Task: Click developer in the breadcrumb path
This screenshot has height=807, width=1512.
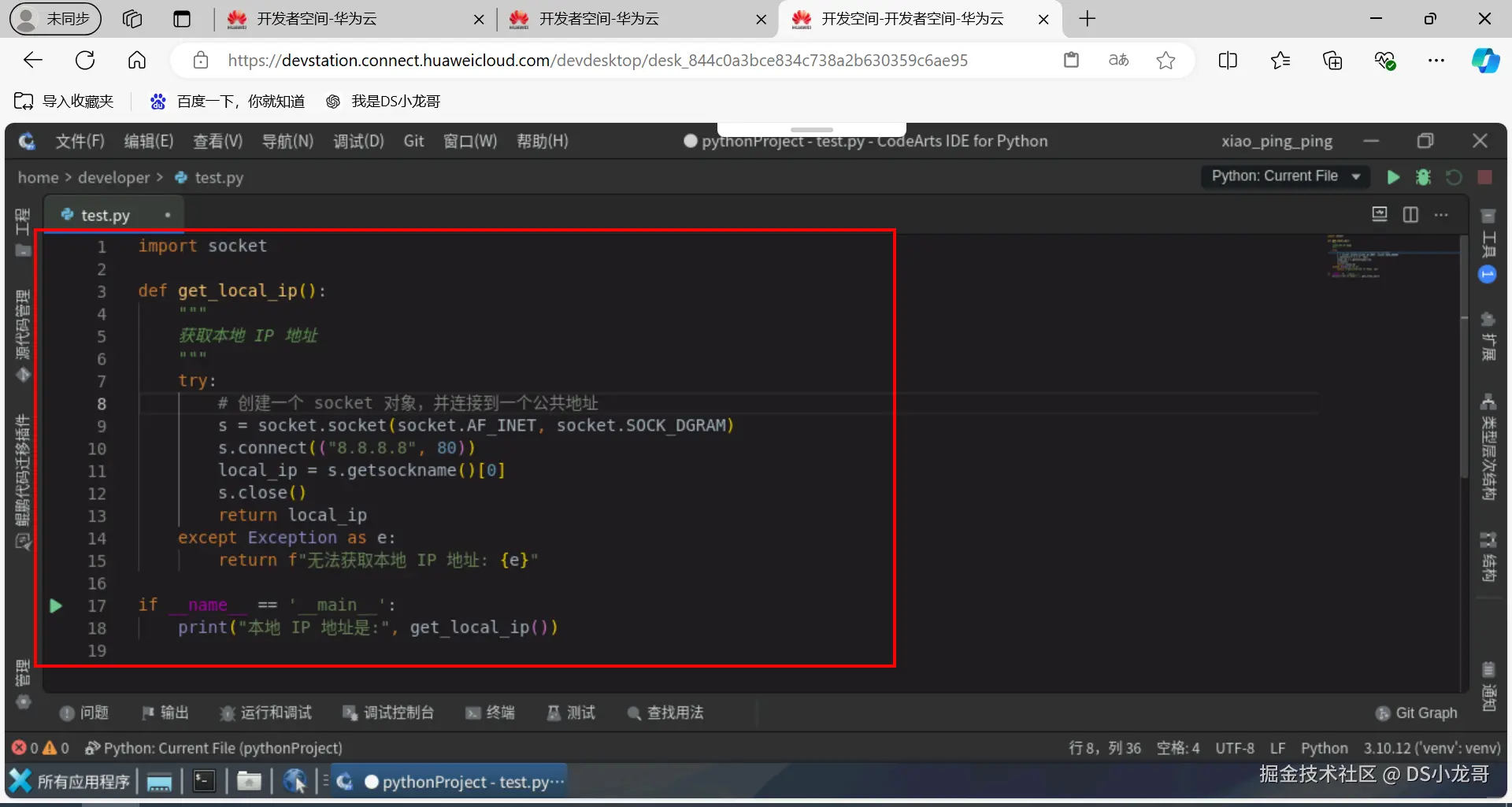Action: pos(113,178)
